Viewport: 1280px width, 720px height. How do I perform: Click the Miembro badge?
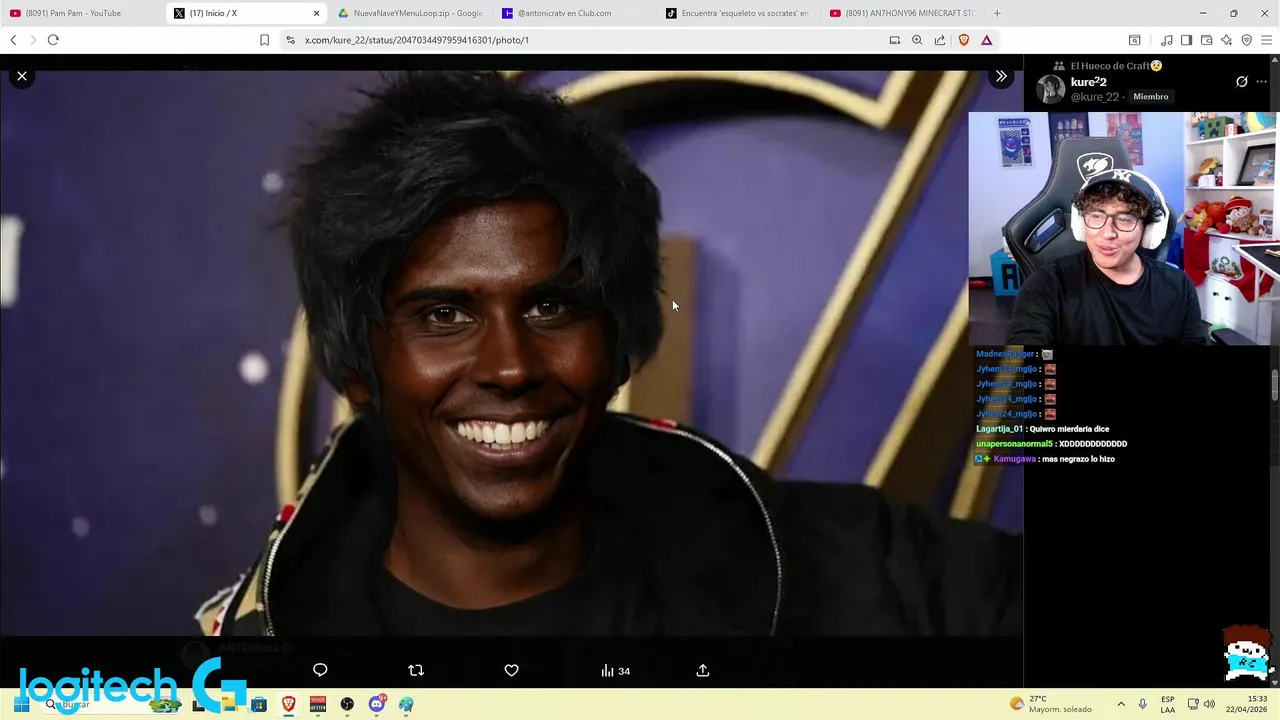(1151, 97)
